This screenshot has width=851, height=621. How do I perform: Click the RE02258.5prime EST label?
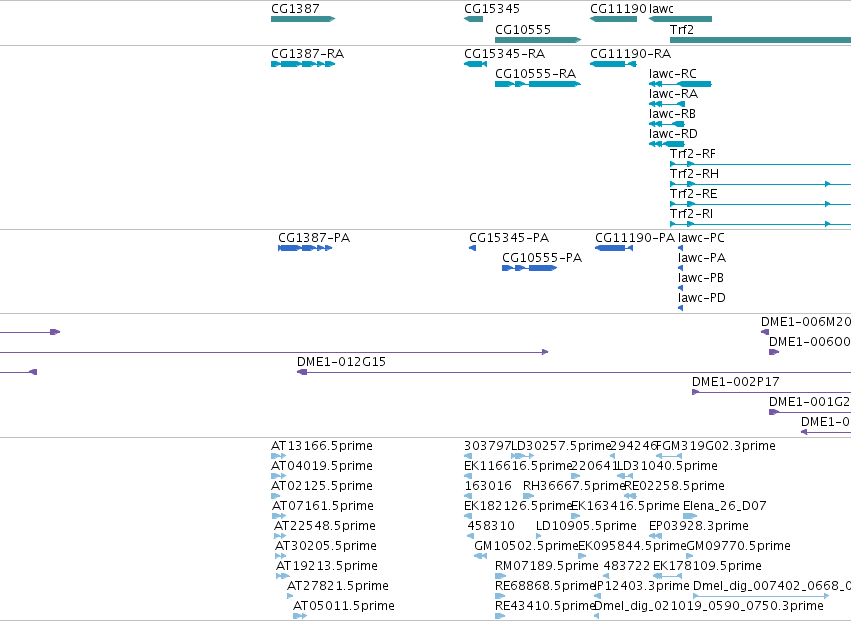click(x=675, y=486)
